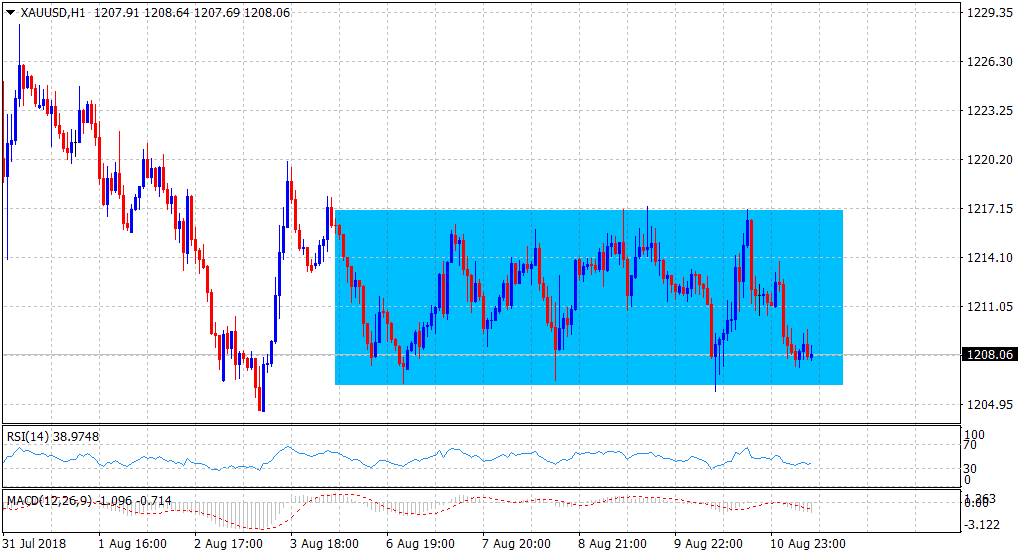Select the 31 Jul 2018 date label

tap(36, 544)
